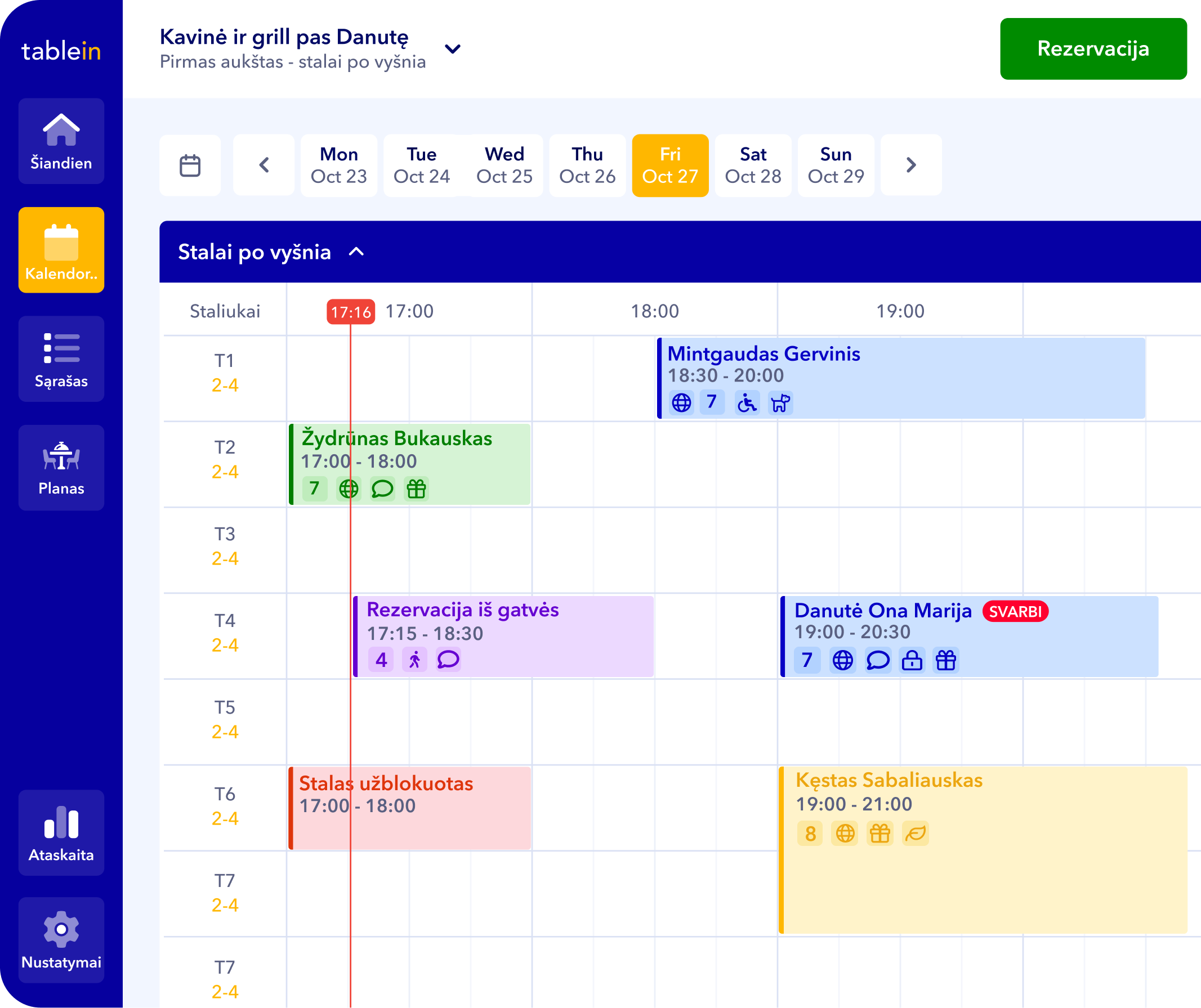Collapse the Stalai po vyšnia section
Image resolution: width=1201 pixels, height=1008 pixels.
(356, 252)
